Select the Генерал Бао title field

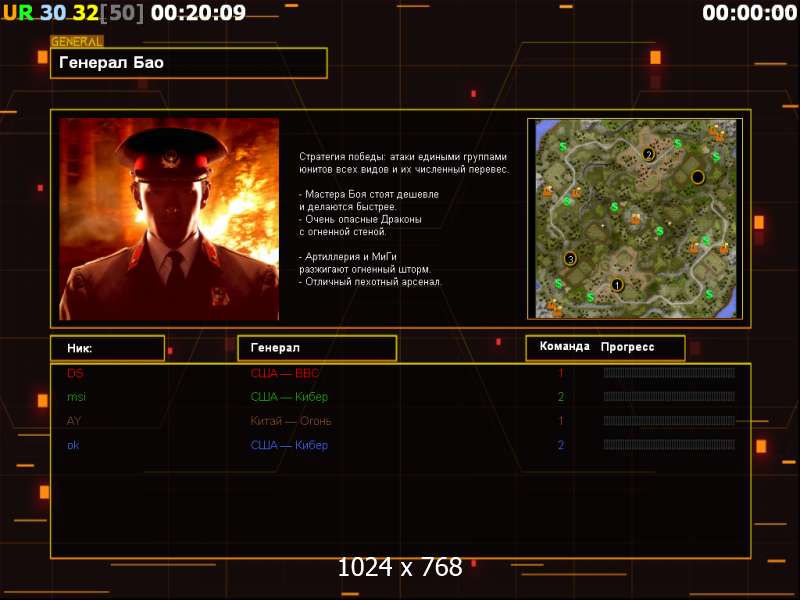[x=189, y=63]
